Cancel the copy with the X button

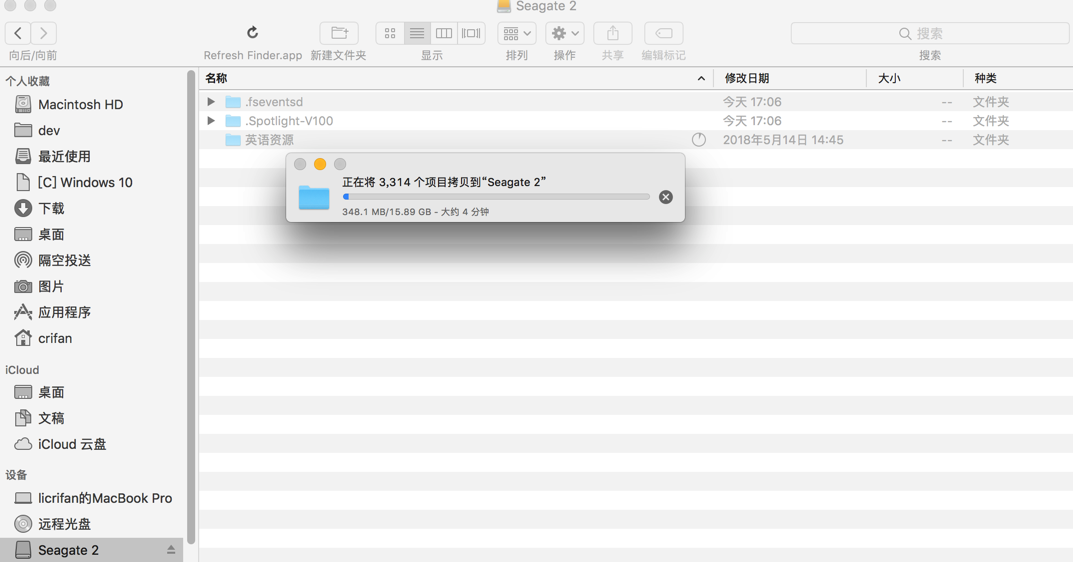(x=665, y=197)
